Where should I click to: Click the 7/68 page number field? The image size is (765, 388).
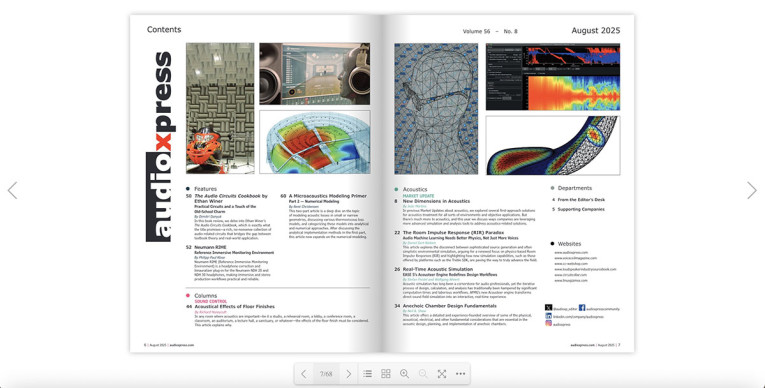click(x=326, y=374)
